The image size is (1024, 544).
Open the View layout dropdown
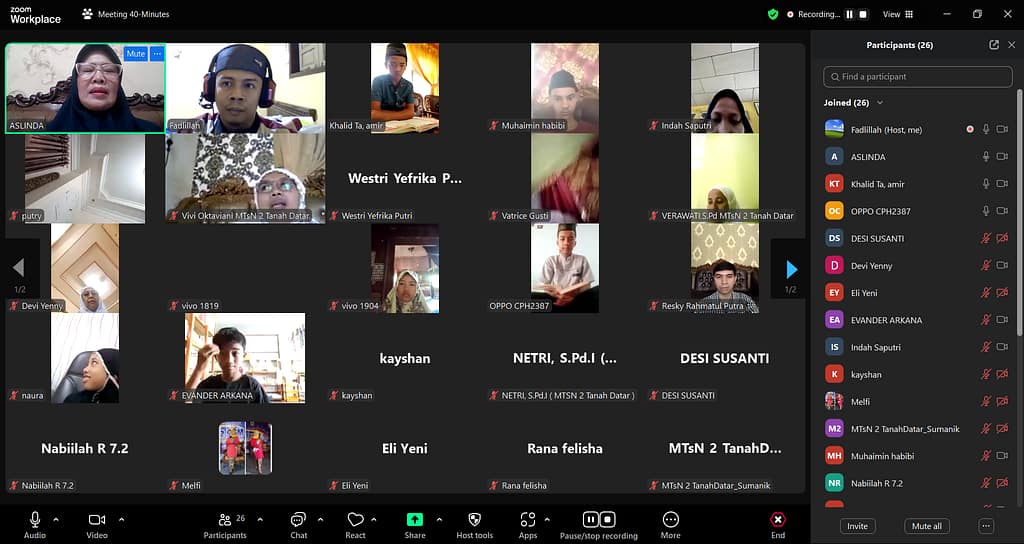896,14
